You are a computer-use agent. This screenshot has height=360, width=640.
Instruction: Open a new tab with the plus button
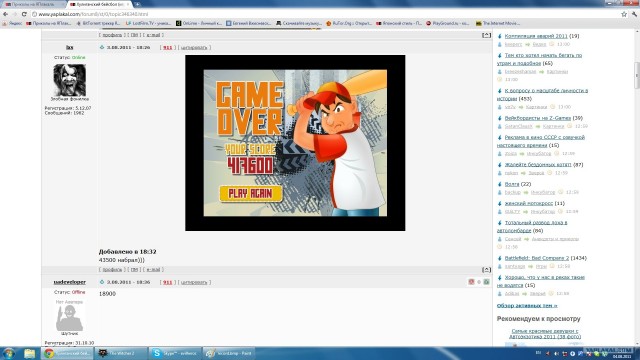coord(138,4)
